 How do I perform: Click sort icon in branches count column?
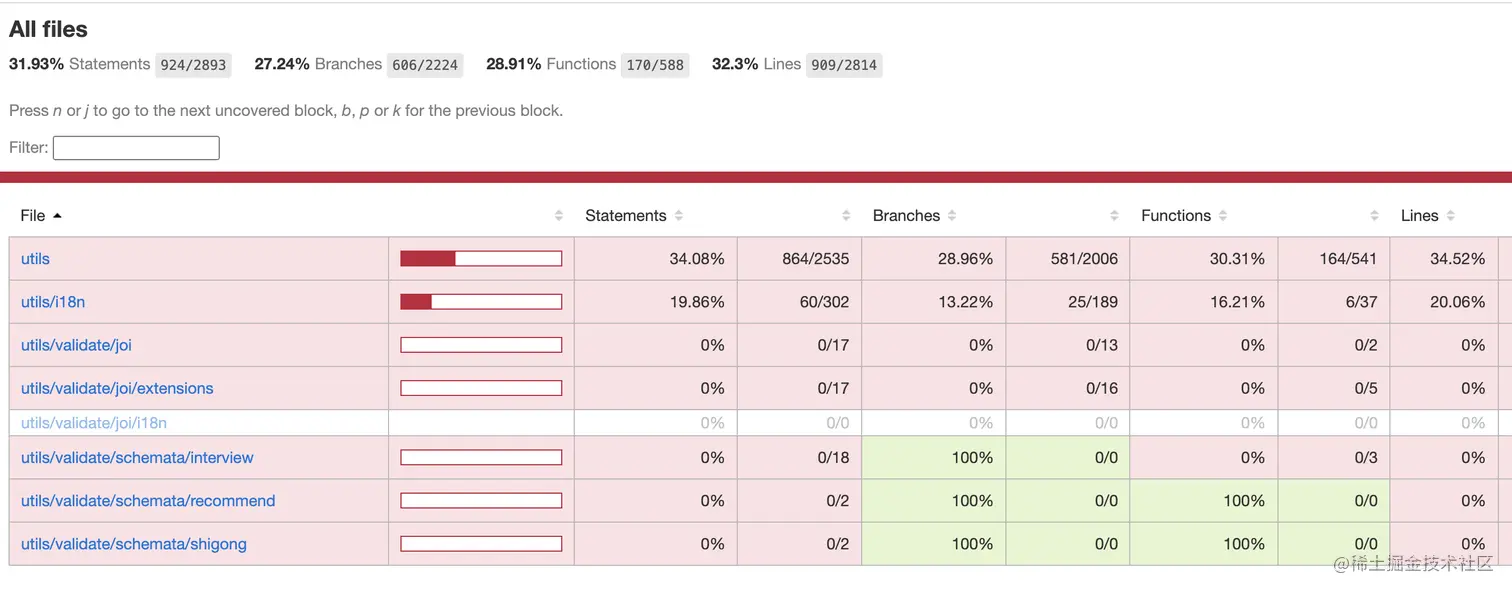click(1114, 216)
